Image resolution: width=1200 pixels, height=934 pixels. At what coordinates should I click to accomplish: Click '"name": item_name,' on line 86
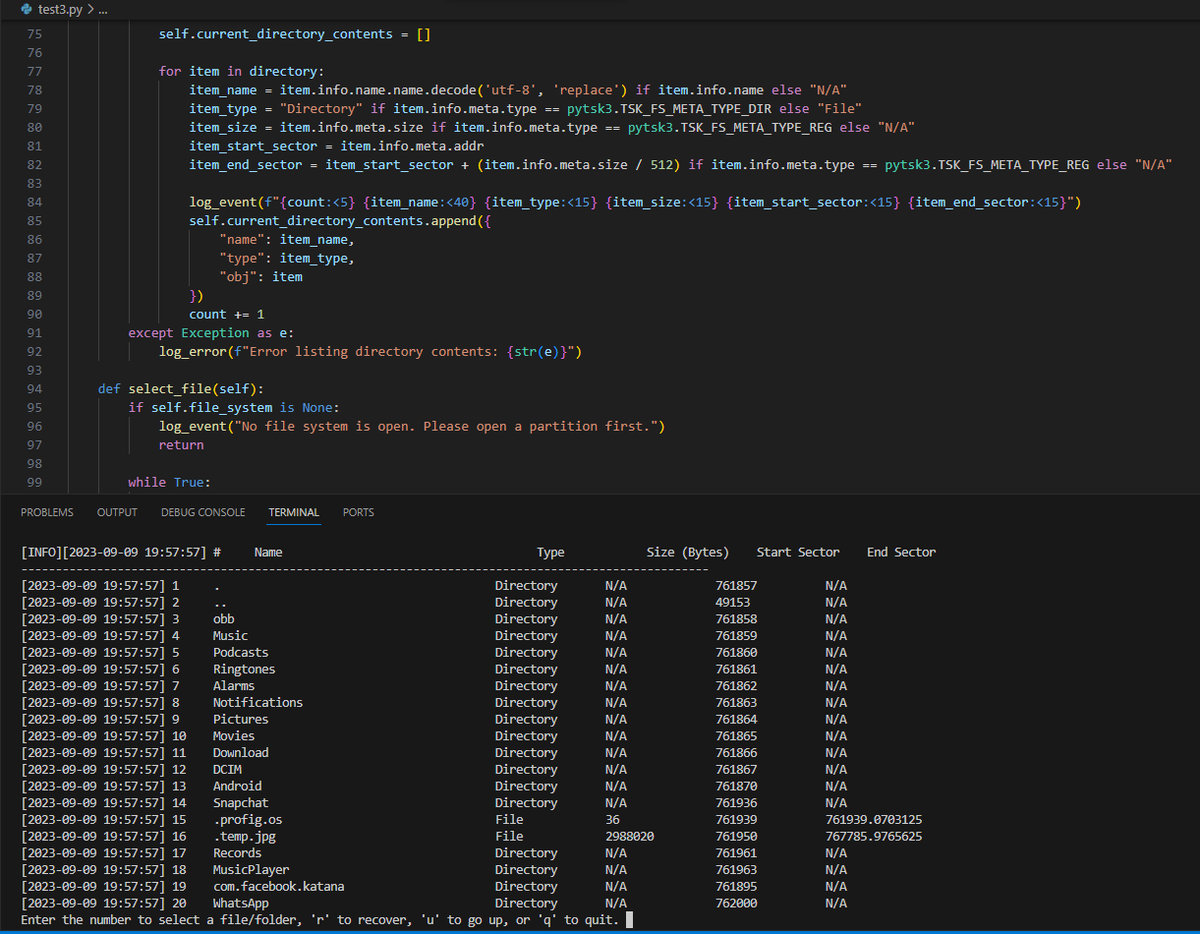pyautogui.click(x=287, y=239)
